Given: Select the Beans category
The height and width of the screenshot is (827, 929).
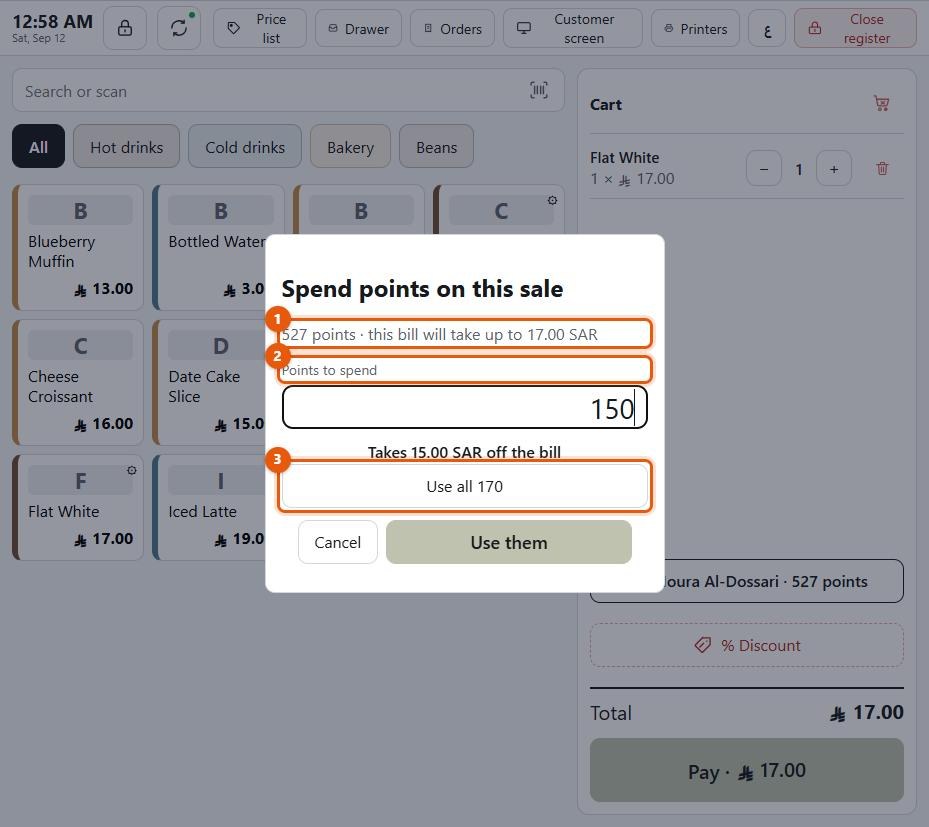Looking at the screenshot, I should 436,146.
